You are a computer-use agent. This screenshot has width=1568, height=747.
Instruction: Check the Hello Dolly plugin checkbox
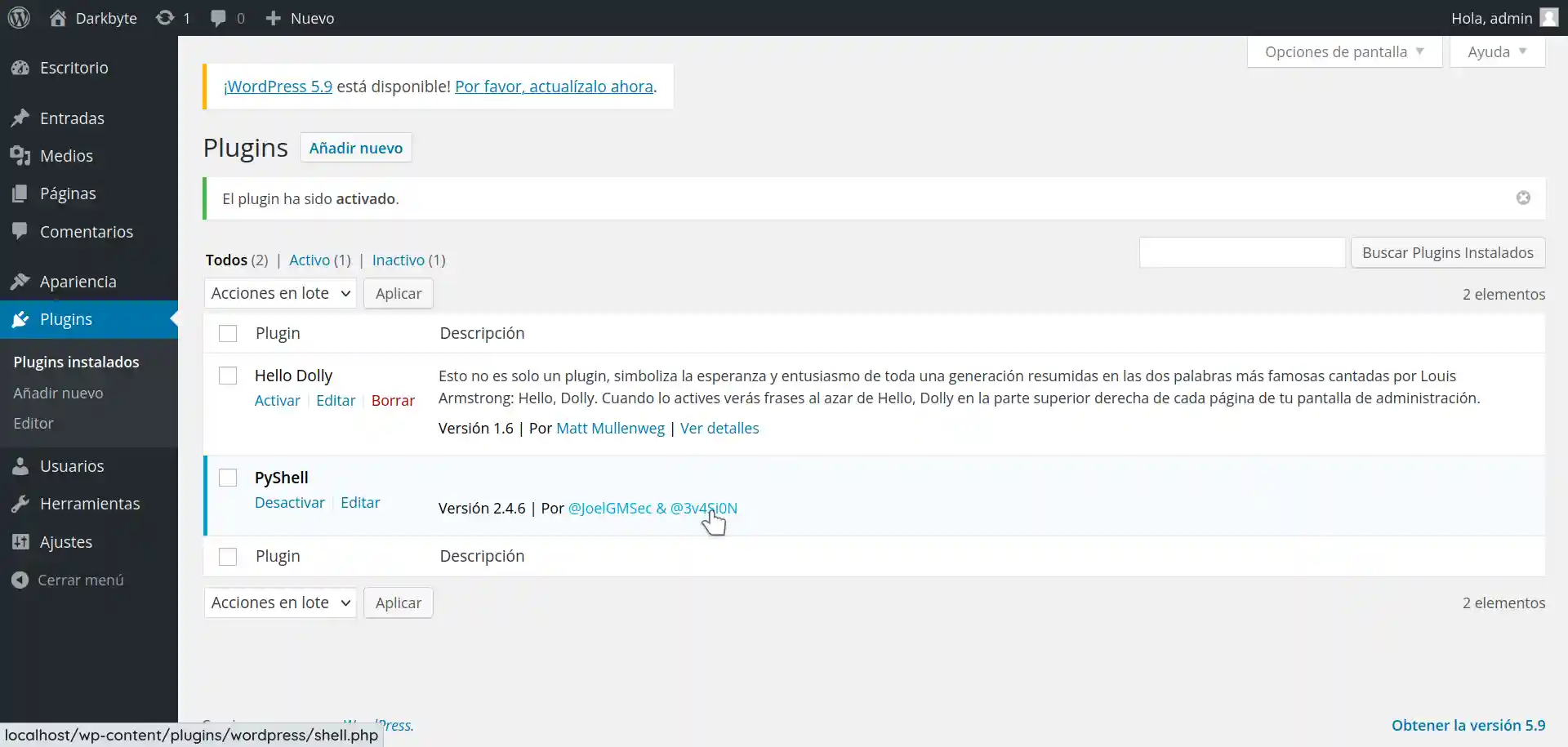coord(228,376)
